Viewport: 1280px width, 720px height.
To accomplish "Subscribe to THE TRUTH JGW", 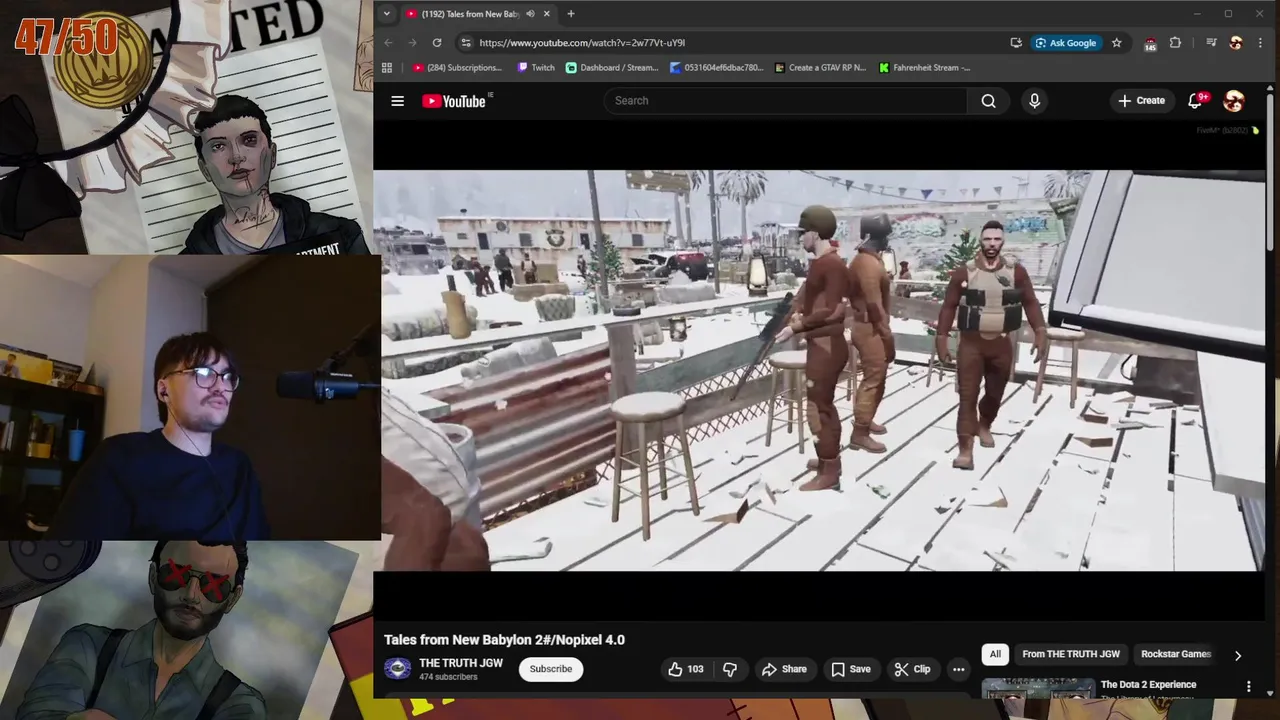I will click(x=551, y=669).
